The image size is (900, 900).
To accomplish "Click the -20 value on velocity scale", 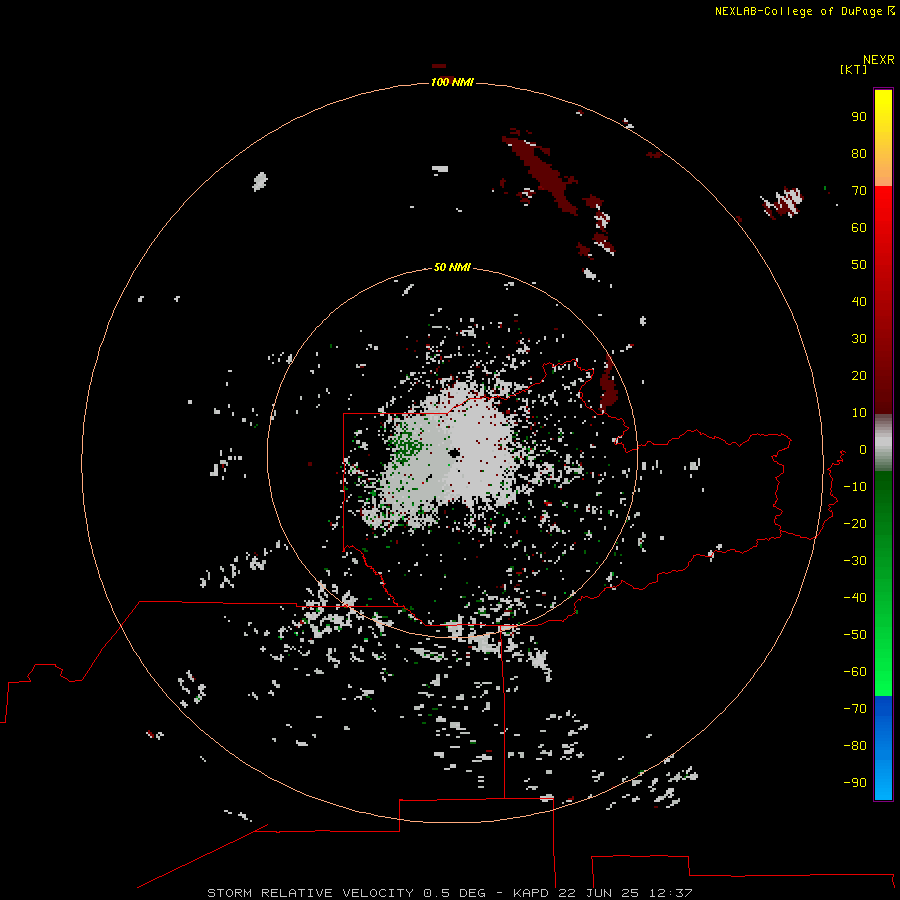I will tap(855, 523).
